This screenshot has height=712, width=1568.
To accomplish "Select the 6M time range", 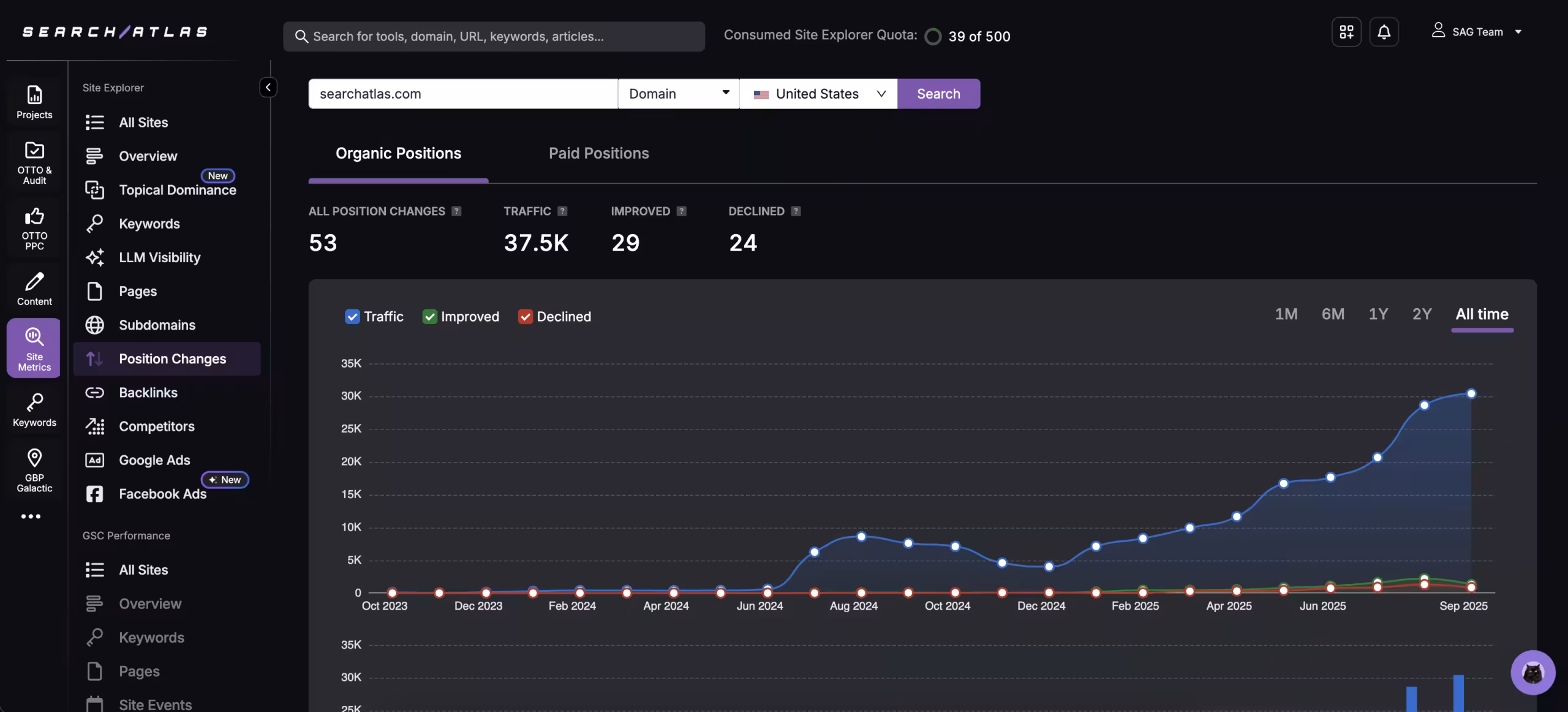I will (x=1333, y=314).
